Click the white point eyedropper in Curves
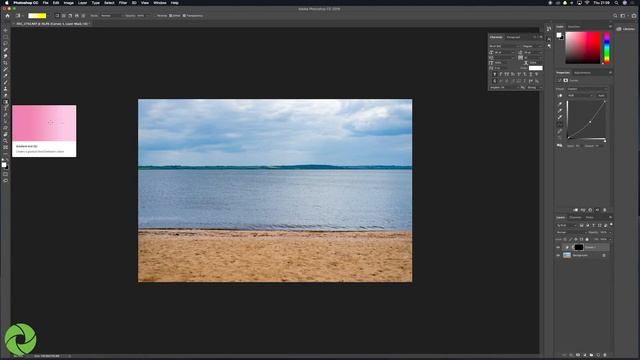Screen dimensions: 640x360 point(560,118)
